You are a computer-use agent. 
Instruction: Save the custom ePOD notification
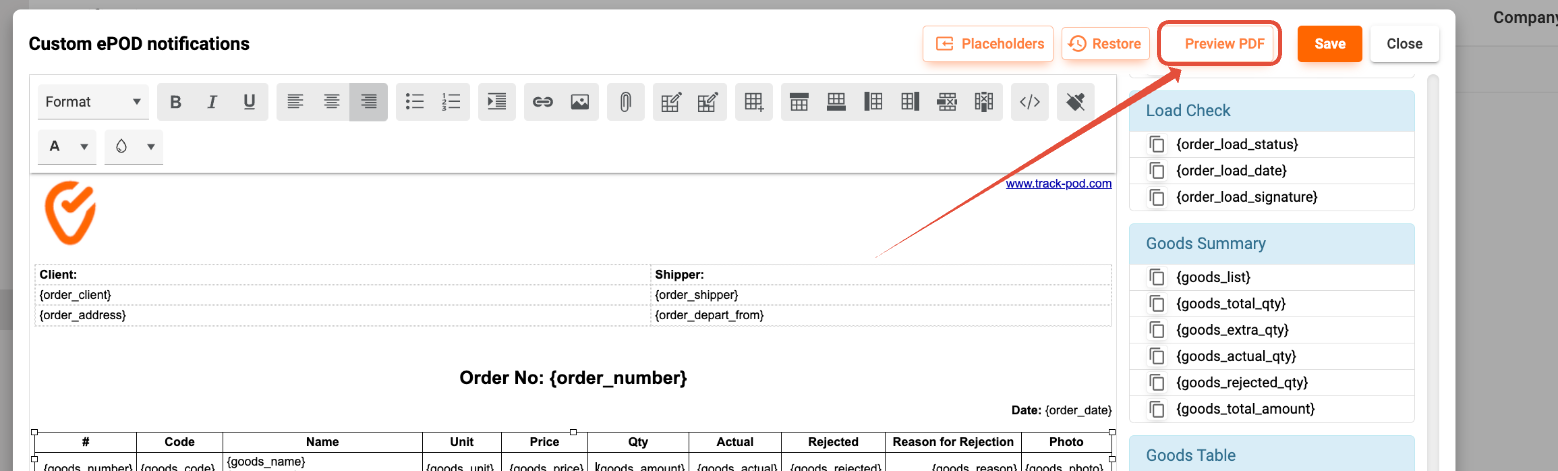[1330, 44]
